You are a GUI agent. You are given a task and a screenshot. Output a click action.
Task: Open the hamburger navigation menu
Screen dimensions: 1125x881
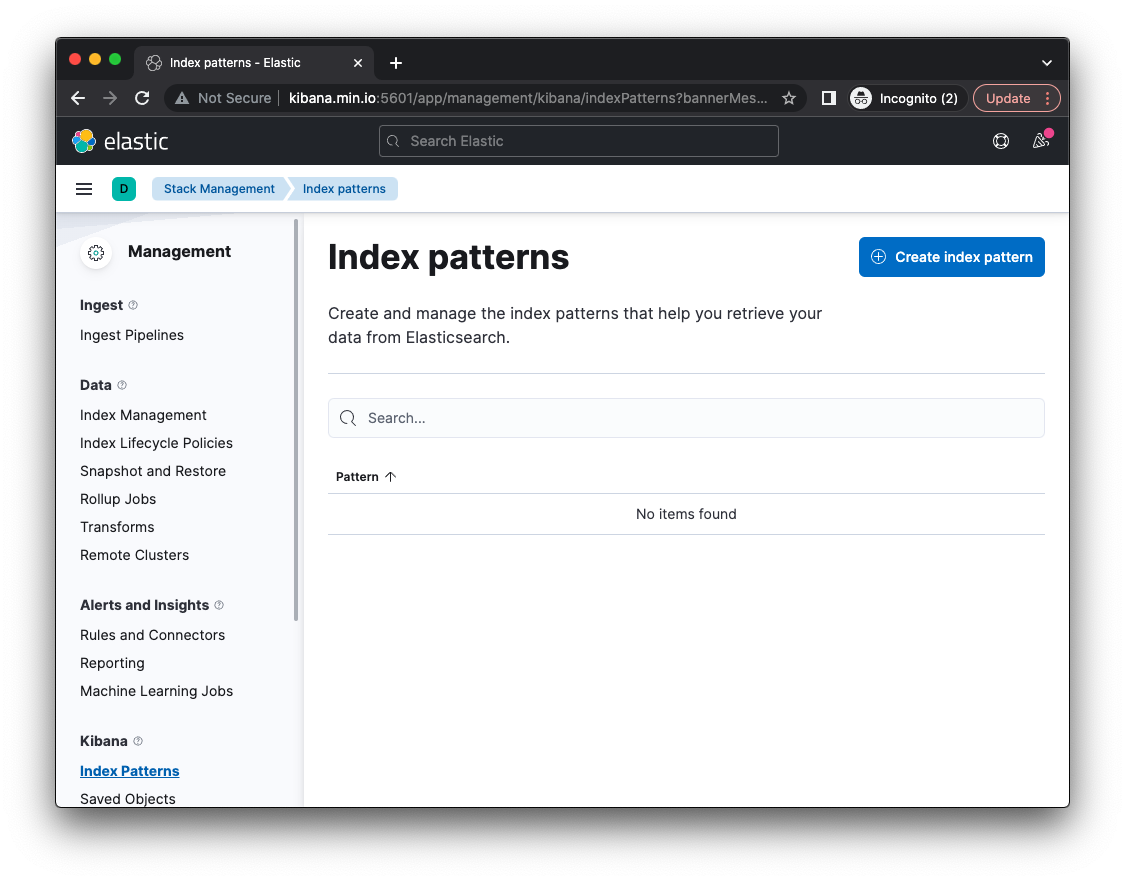84,189
